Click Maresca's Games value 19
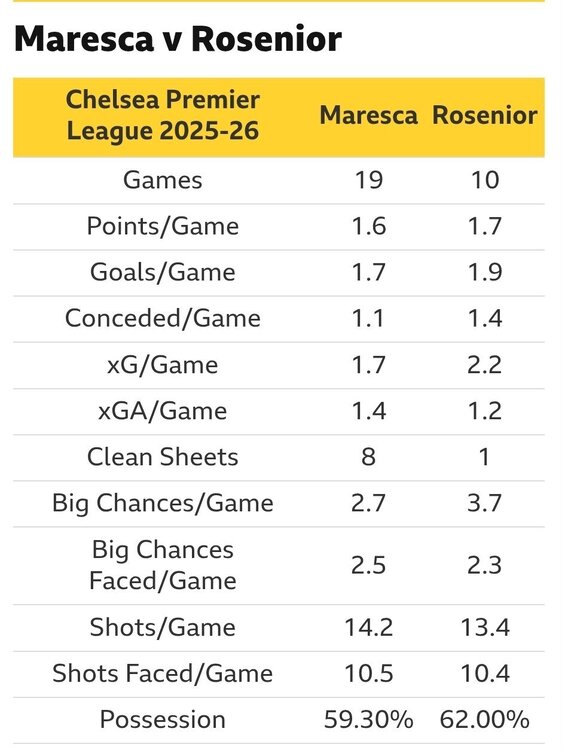This screenshot has width=562, height=750. coord(368,180)
